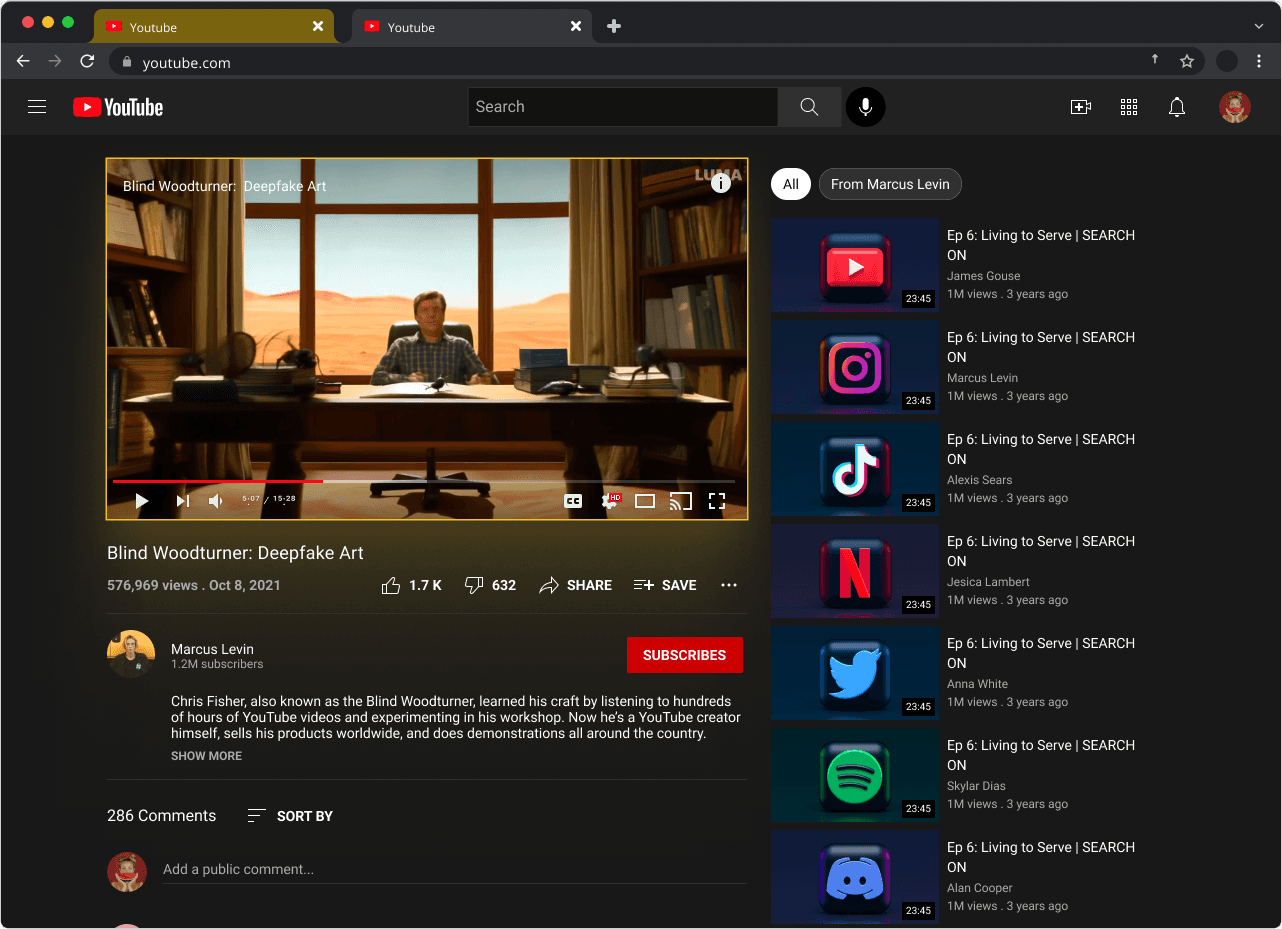Switch to the second Youtube browser tab
This screenshot has height=929, width=1282.
472,27
